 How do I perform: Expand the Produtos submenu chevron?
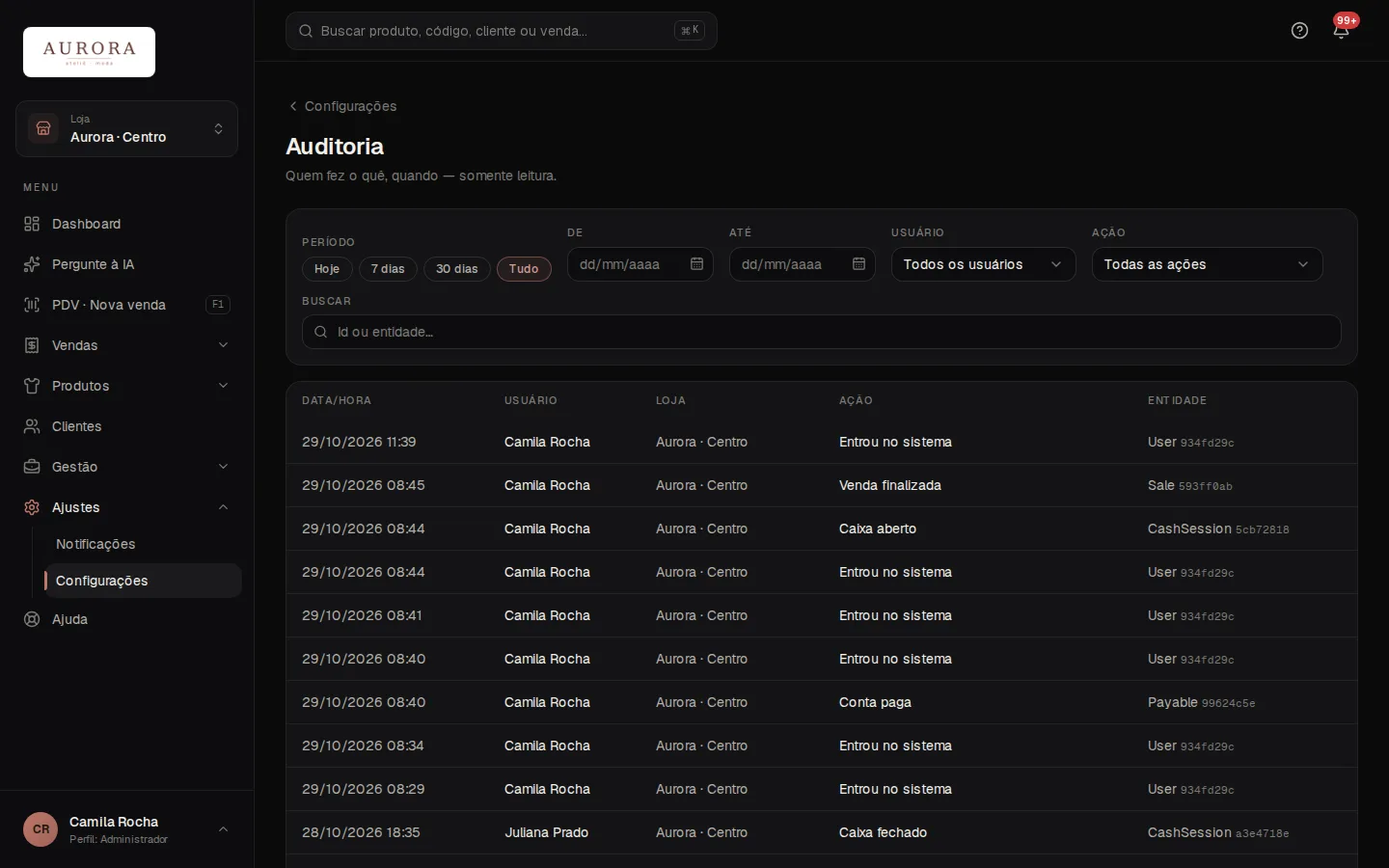click(223, 386)
